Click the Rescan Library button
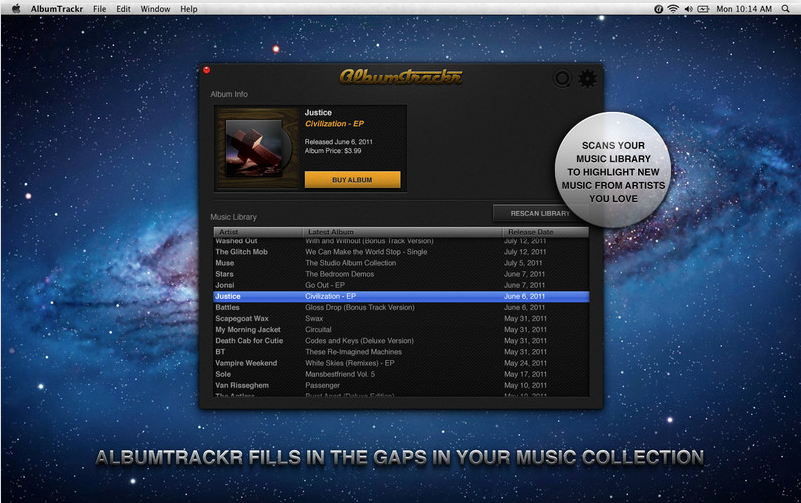Screen dimensions: 801x503 540,213
